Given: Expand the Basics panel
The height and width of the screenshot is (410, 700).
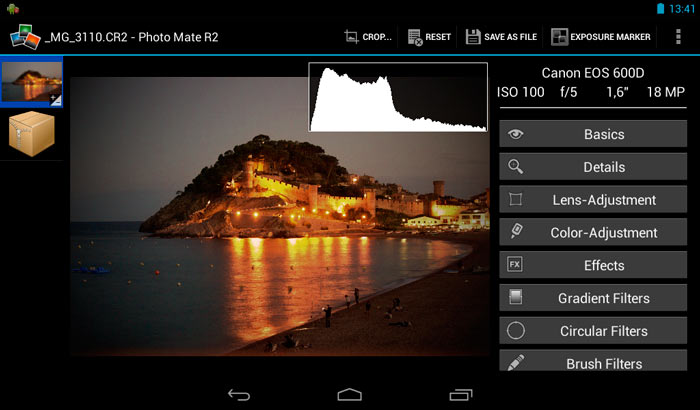Looking at the screenshot, I should [593, 134].
